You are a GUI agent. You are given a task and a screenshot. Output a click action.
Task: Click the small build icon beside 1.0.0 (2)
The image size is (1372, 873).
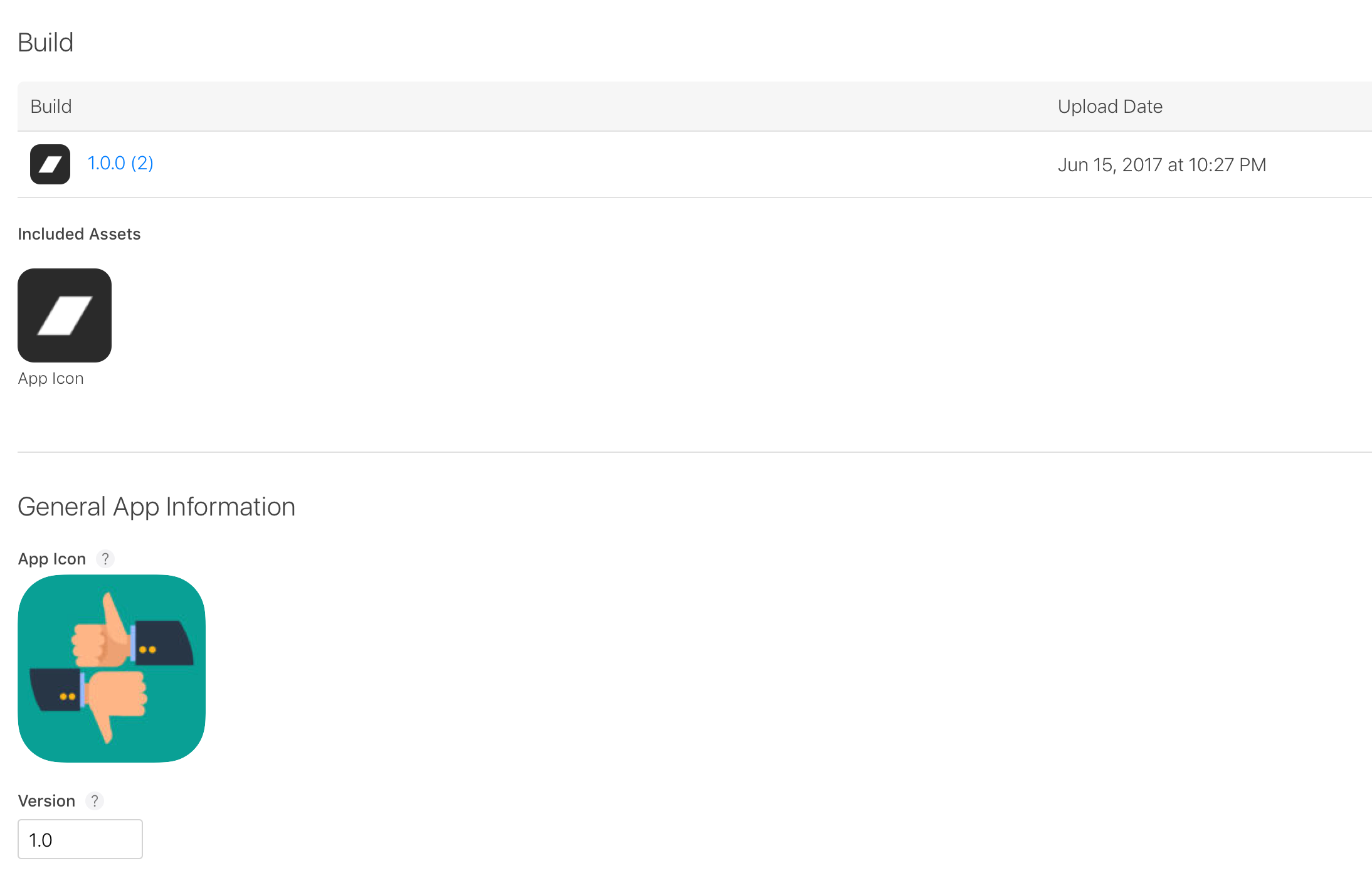click(x=50, y=164)
